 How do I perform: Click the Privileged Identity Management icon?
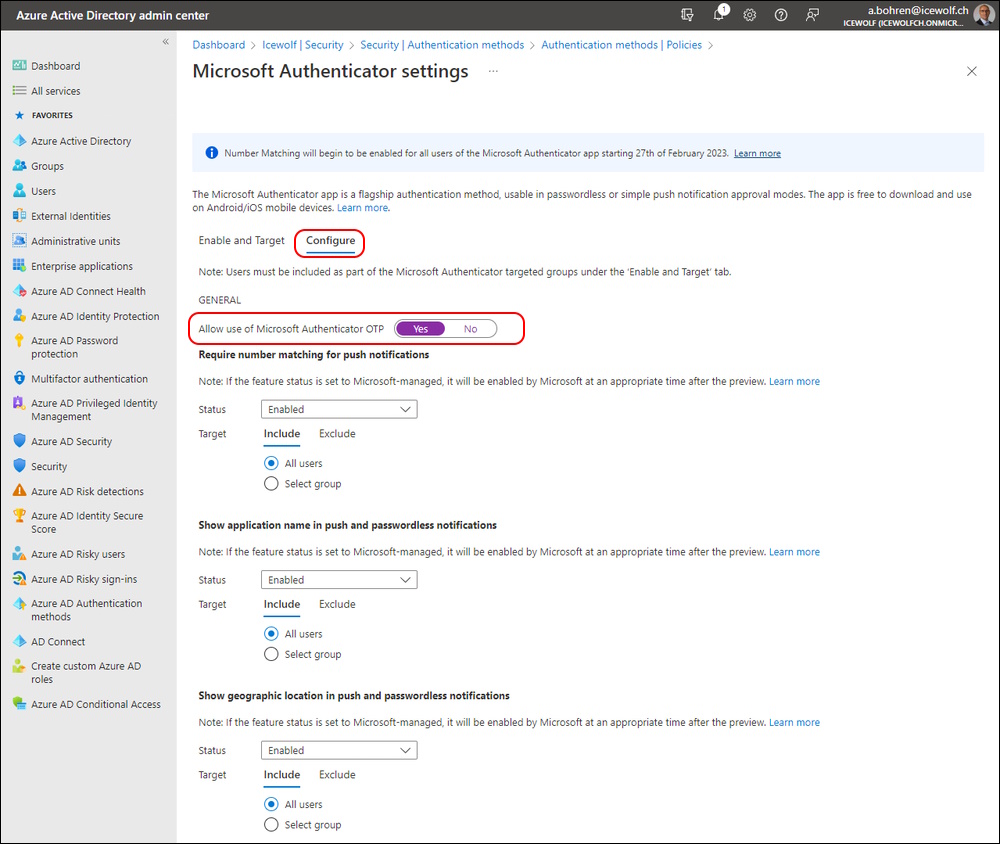20,403
